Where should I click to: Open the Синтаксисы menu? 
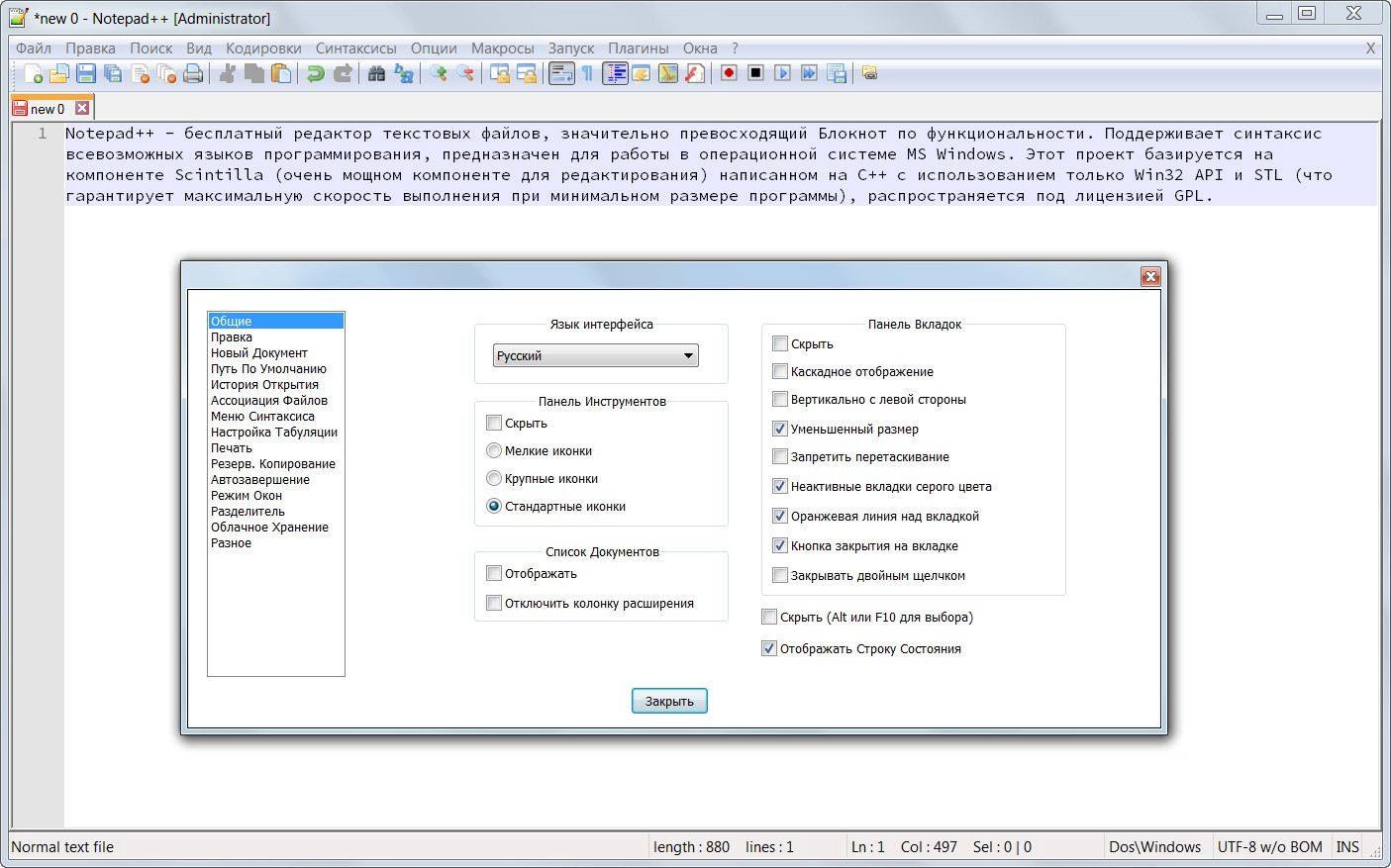pyautogui.click(x=356, y=48)
